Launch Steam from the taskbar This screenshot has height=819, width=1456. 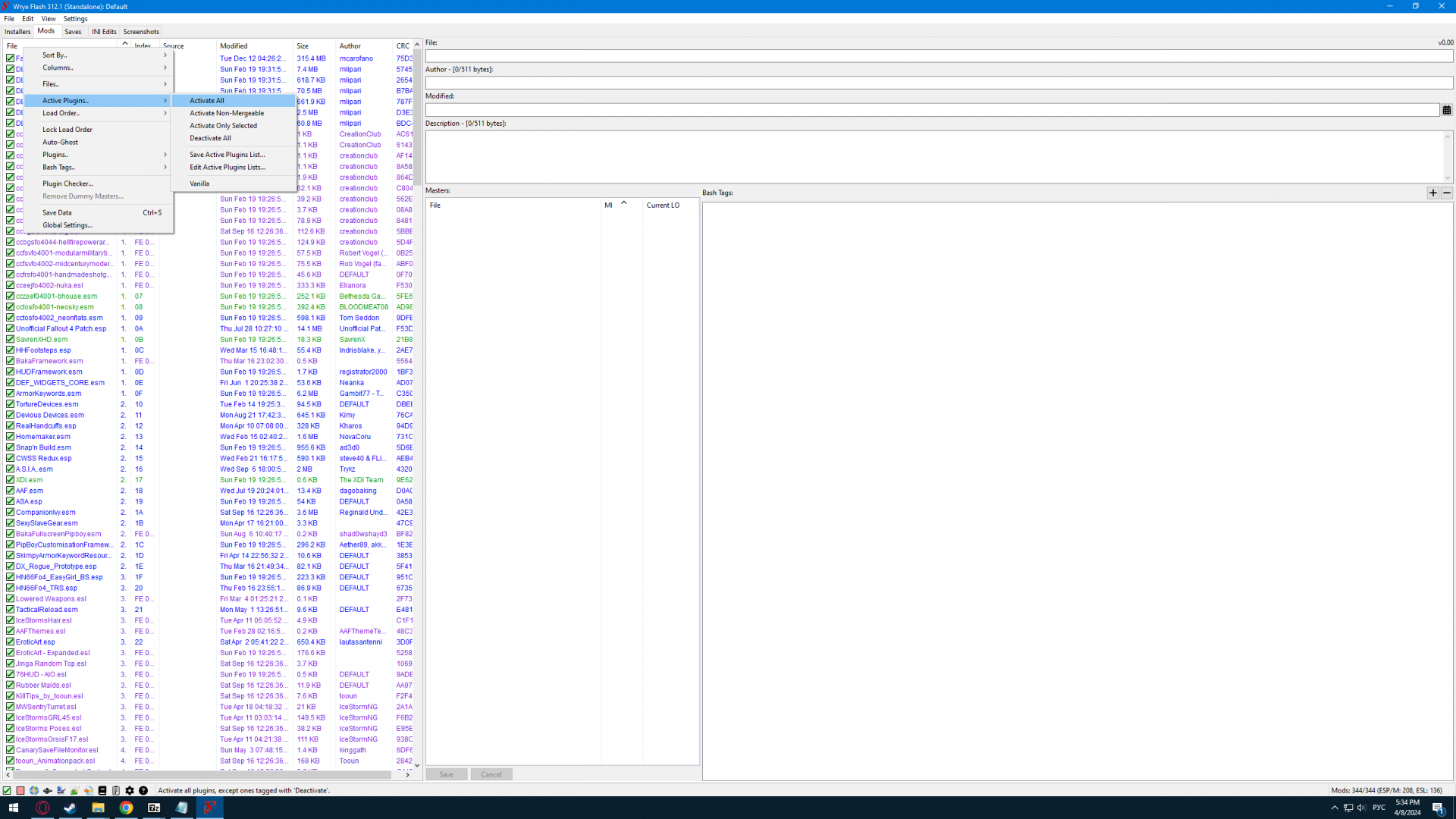pos(70,808)
